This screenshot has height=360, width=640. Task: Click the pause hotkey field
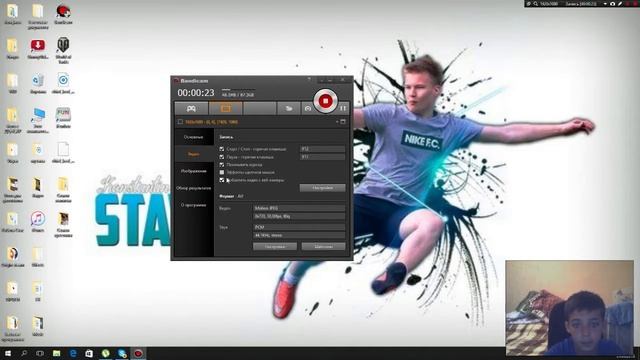tap(322, 157)
